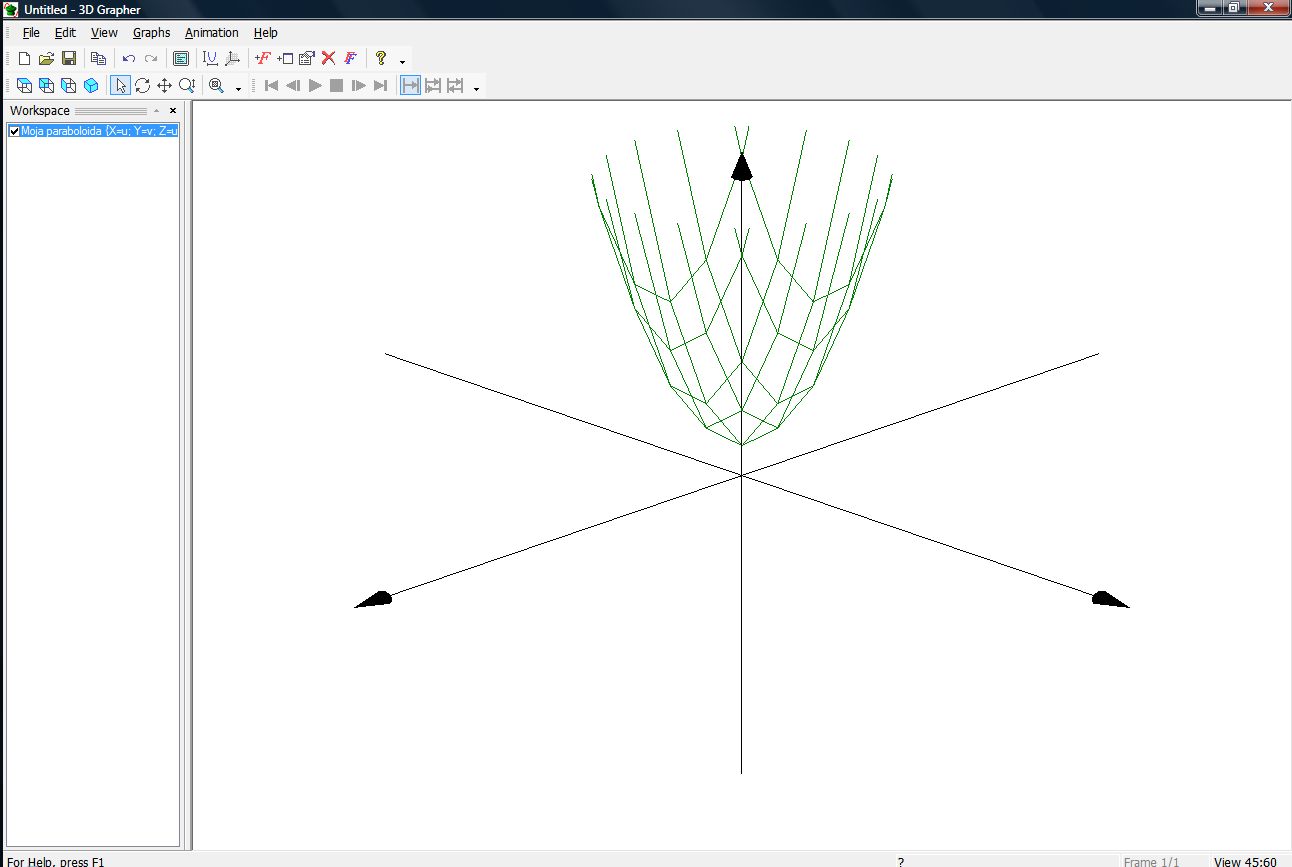
Task: Select the first wireframe cube view icon
Action: [24, 86]
